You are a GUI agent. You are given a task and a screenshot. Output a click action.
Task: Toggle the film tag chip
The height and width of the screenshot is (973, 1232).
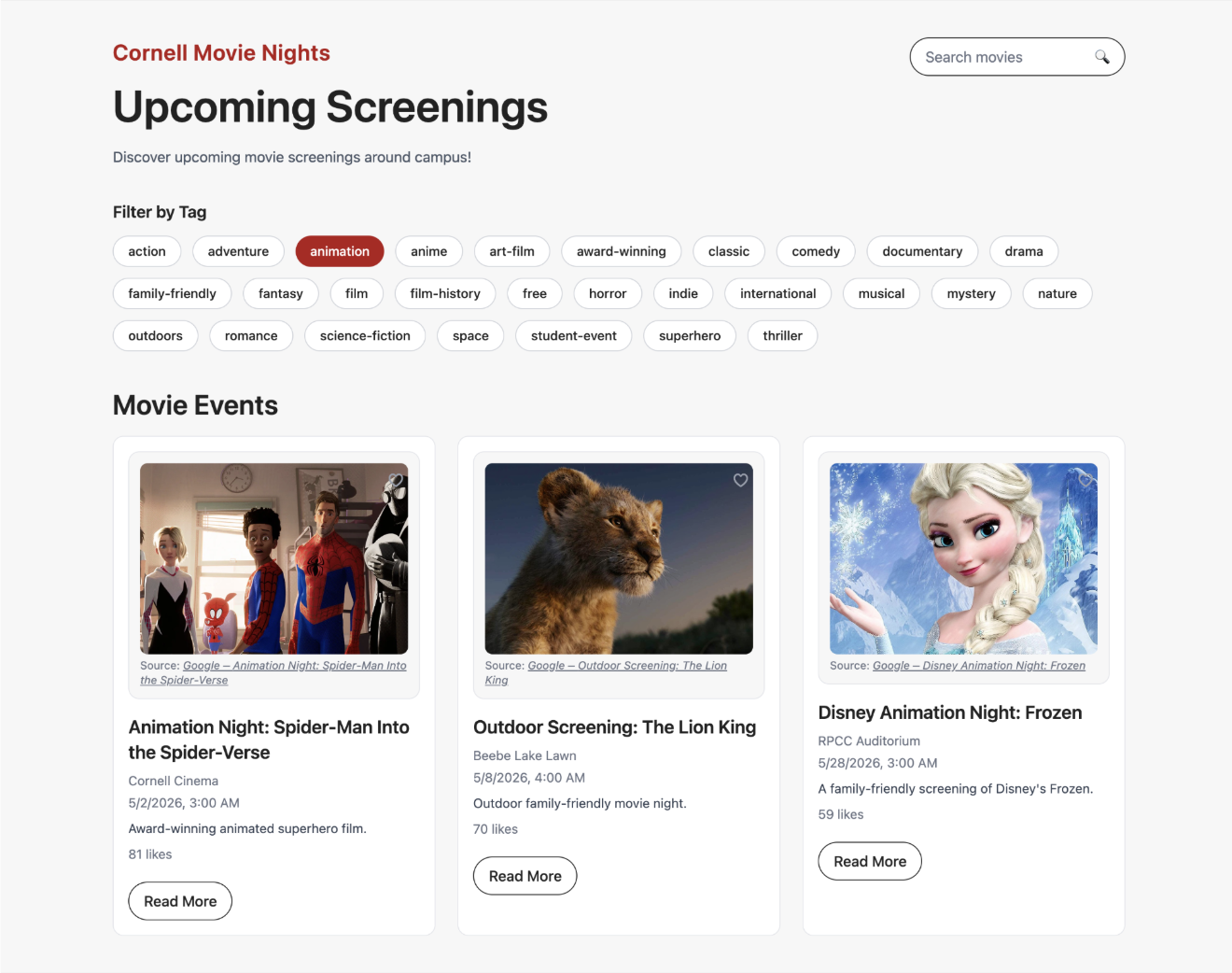pyautogui.click(x=357, y=293)
